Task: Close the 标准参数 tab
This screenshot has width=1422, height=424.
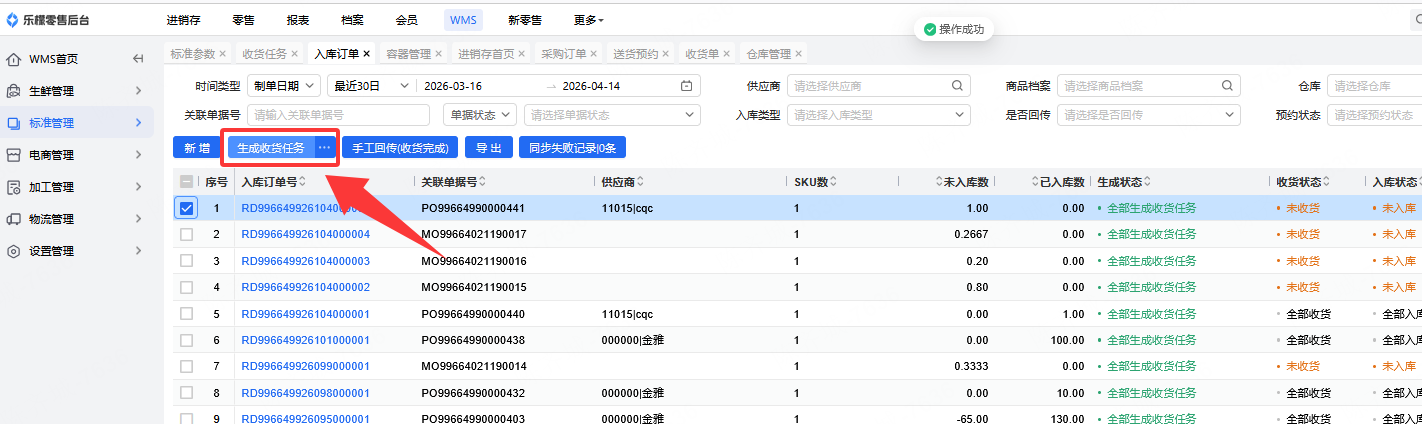Action: [x=222, y=54]
